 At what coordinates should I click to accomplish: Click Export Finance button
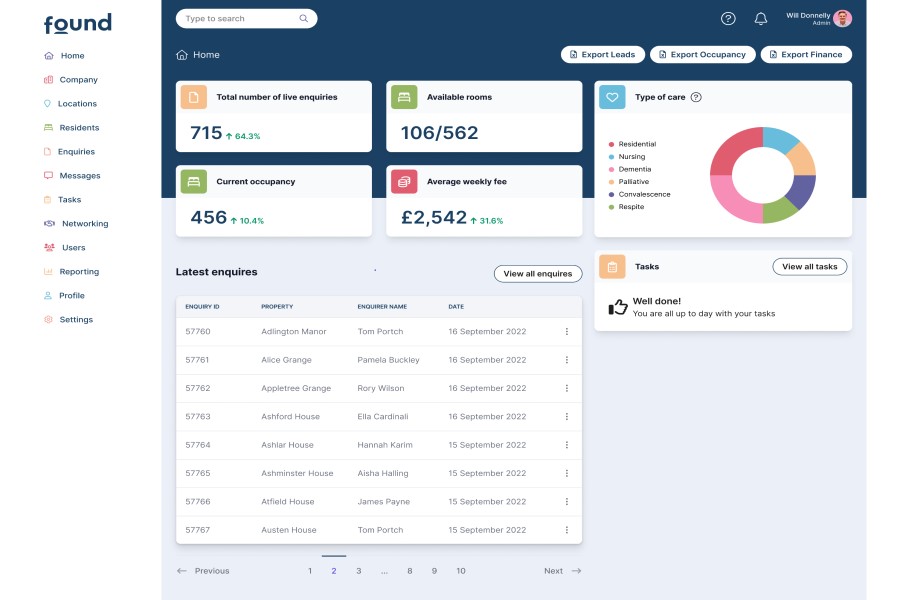(806, 55)
